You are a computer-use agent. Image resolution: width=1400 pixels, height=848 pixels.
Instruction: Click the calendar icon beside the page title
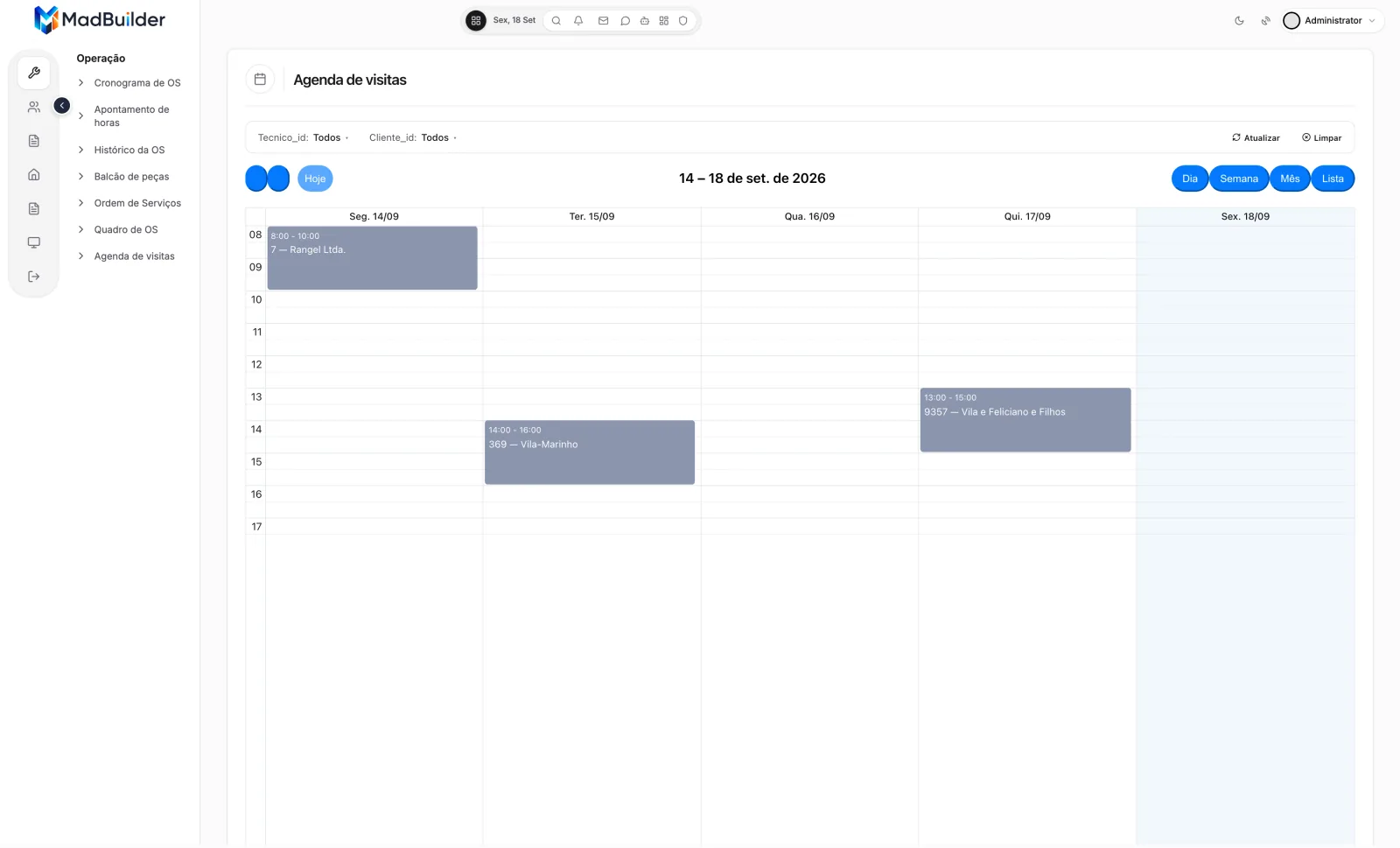coord(260,79)
